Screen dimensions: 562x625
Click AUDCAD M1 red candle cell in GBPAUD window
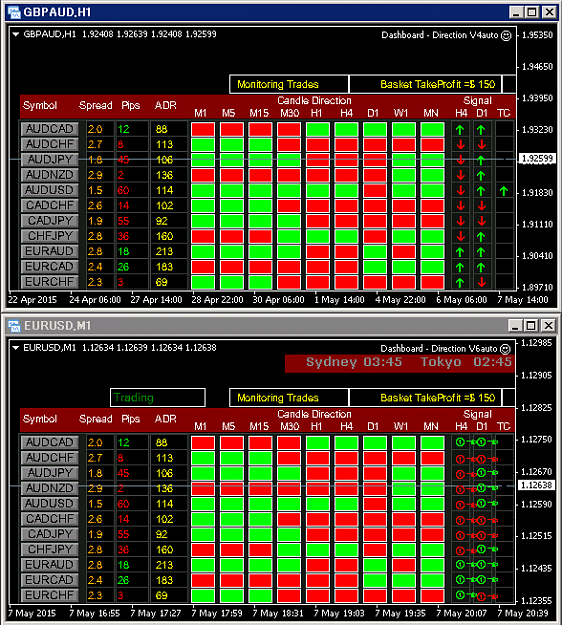point(203,130)
